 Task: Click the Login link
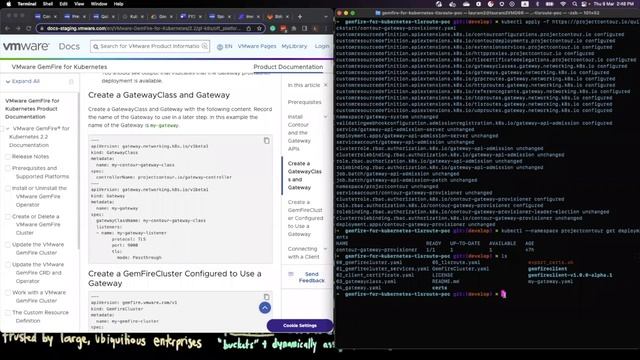pyautogui.click(x=322, y=47)
